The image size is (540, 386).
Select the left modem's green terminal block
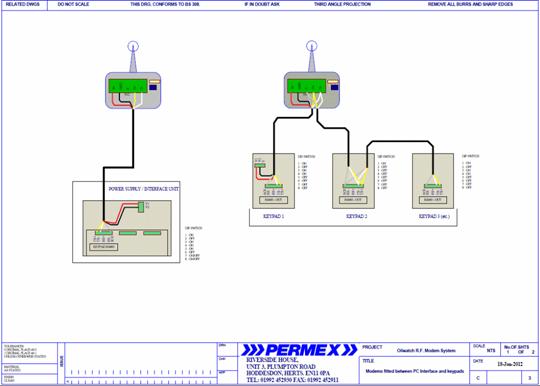(x=128, y=86)
